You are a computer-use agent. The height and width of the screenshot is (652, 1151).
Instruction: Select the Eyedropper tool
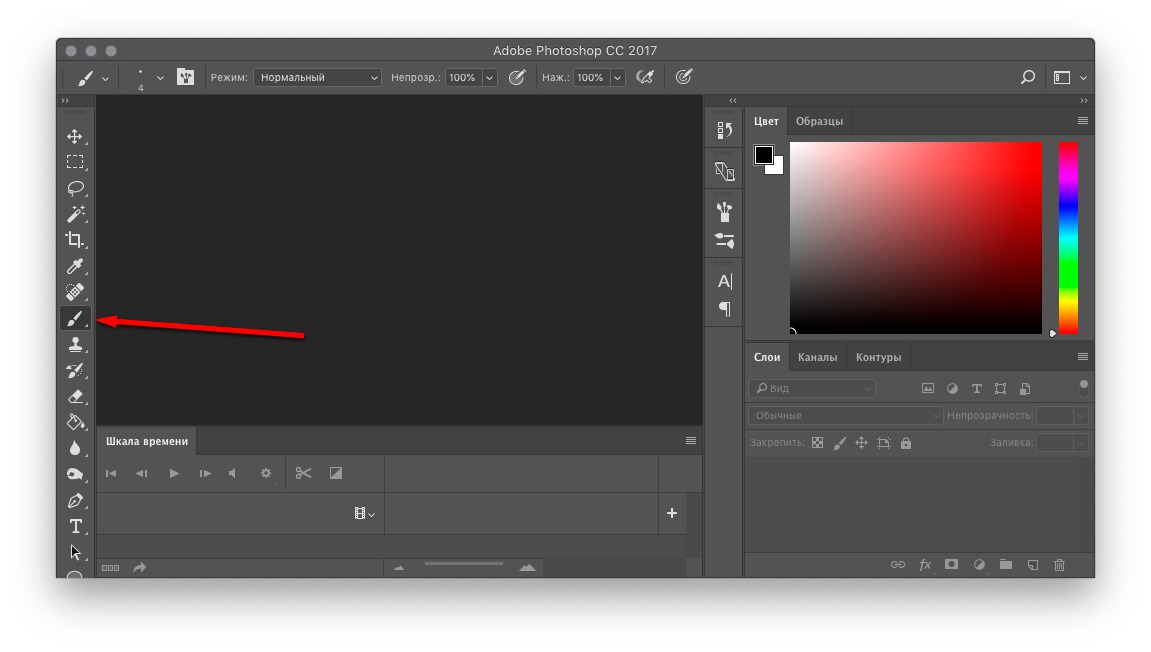(75, 266)
